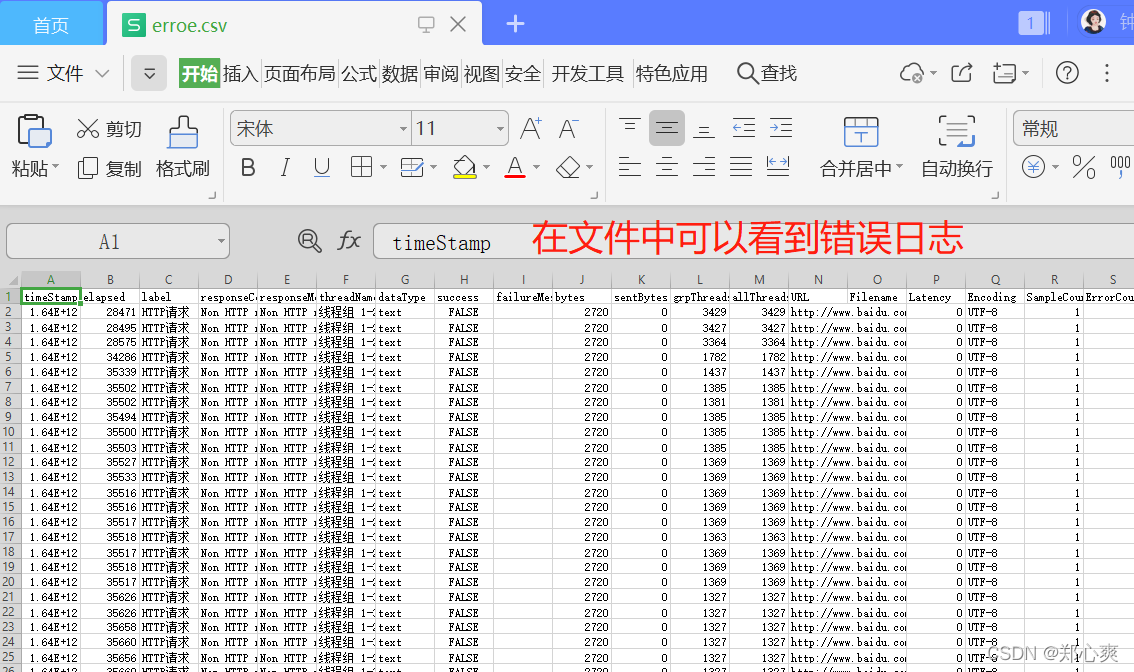
Task: Expand the border style dropdown arrow
Action: point(383,167)
